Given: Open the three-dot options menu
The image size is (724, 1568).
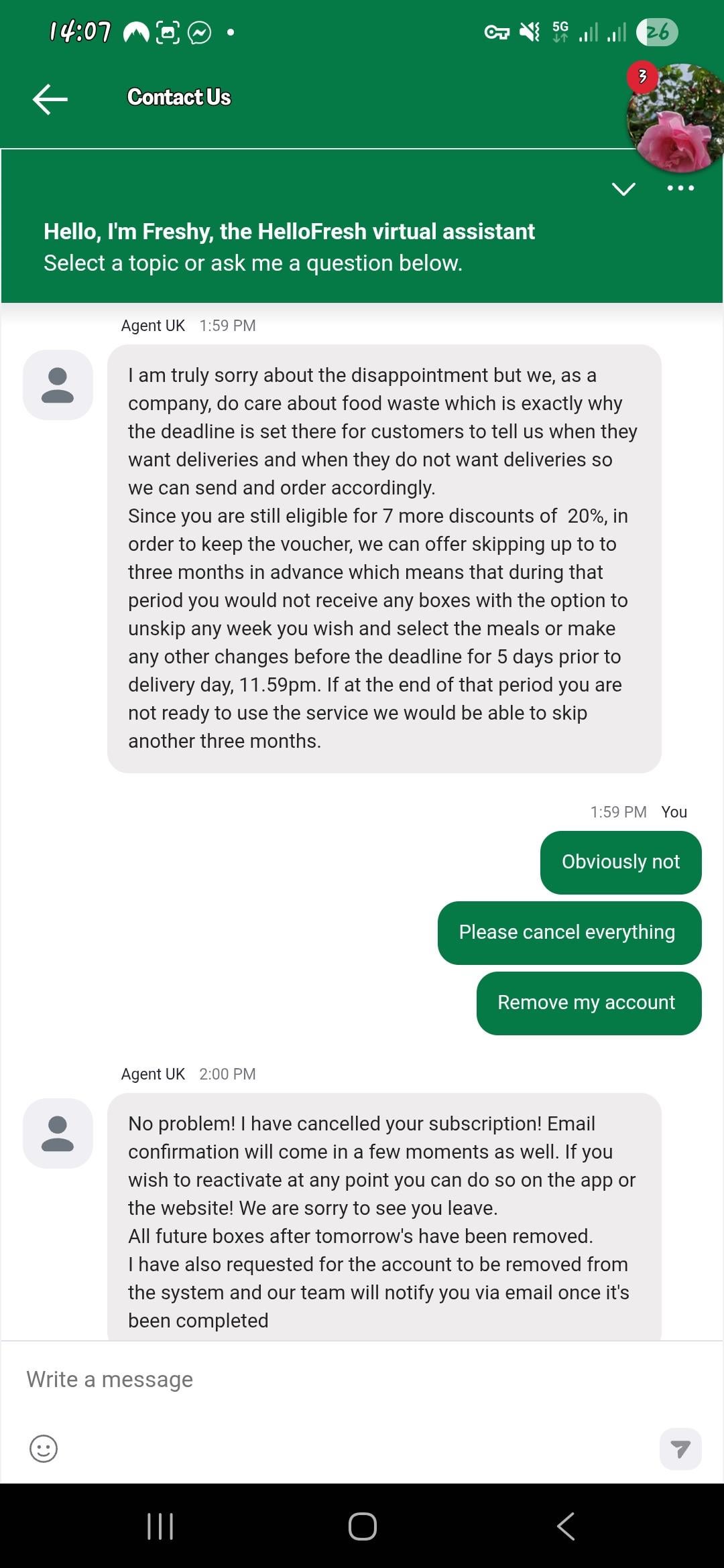Looking at the screenshot, I should [x=680, y=188].
